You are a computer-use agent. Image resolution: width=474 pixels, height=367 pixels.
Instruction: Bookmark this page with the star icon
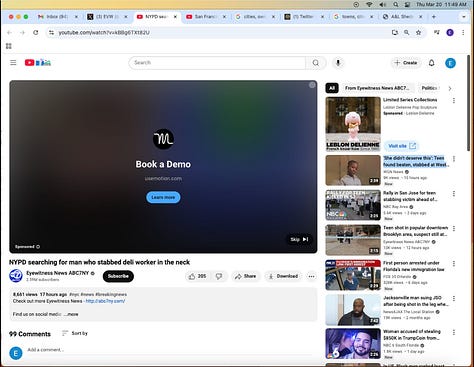point(418,32)
